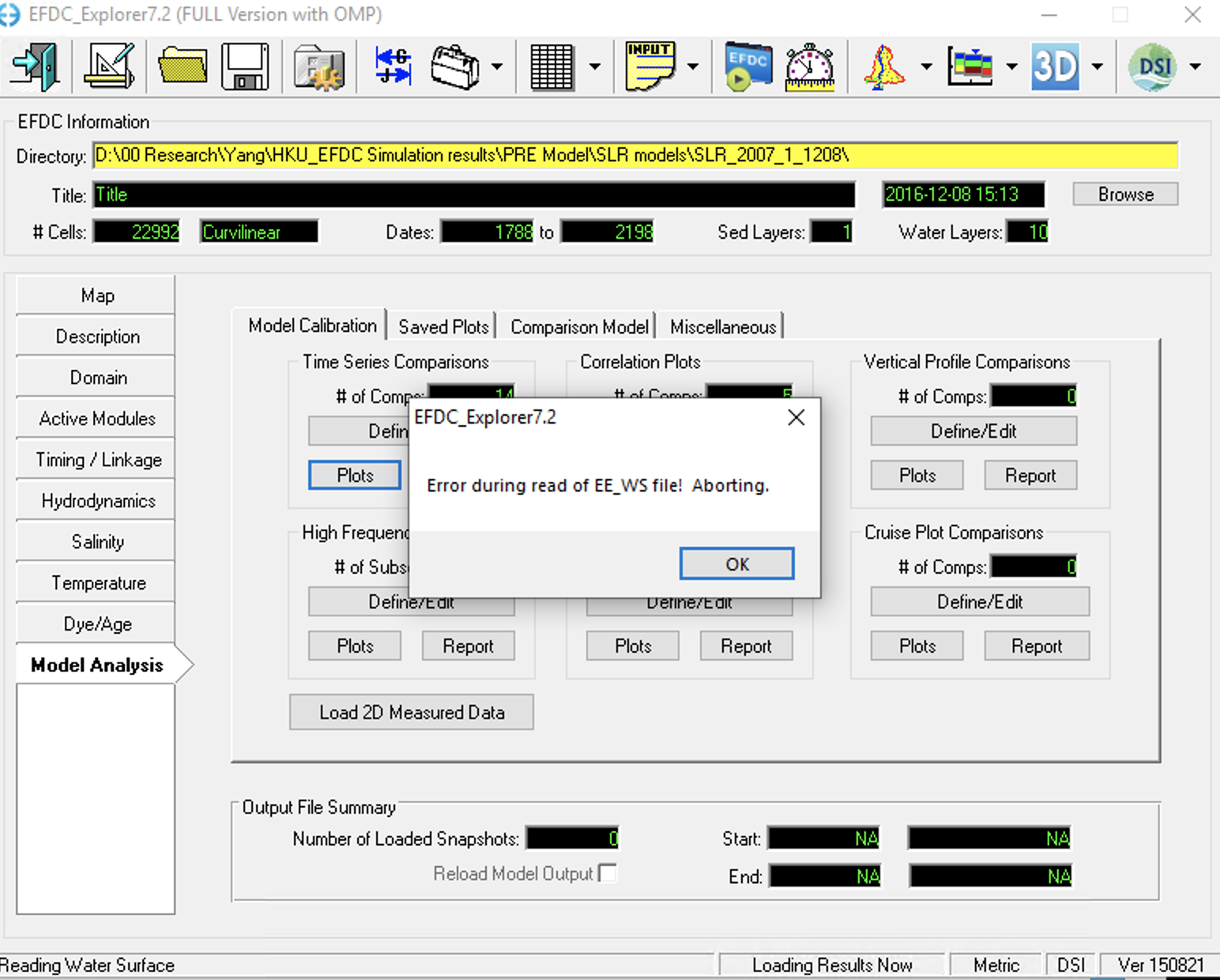The height and width of the screenshot is (980, 1220).
Task: Click the 'Ver 150821' status bar text
Action: 1160,965
